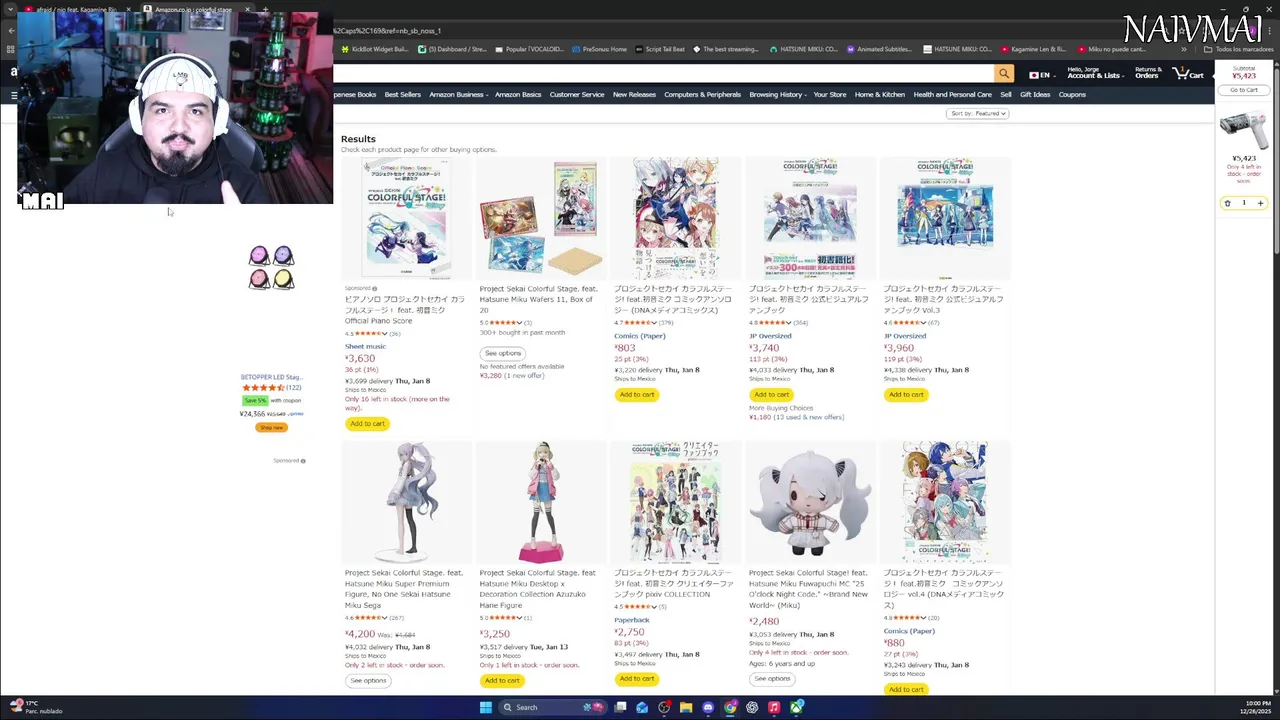Open Animated Subtitles bookmark
Screen dimensions: 1280x720
(x=879, y=49)
